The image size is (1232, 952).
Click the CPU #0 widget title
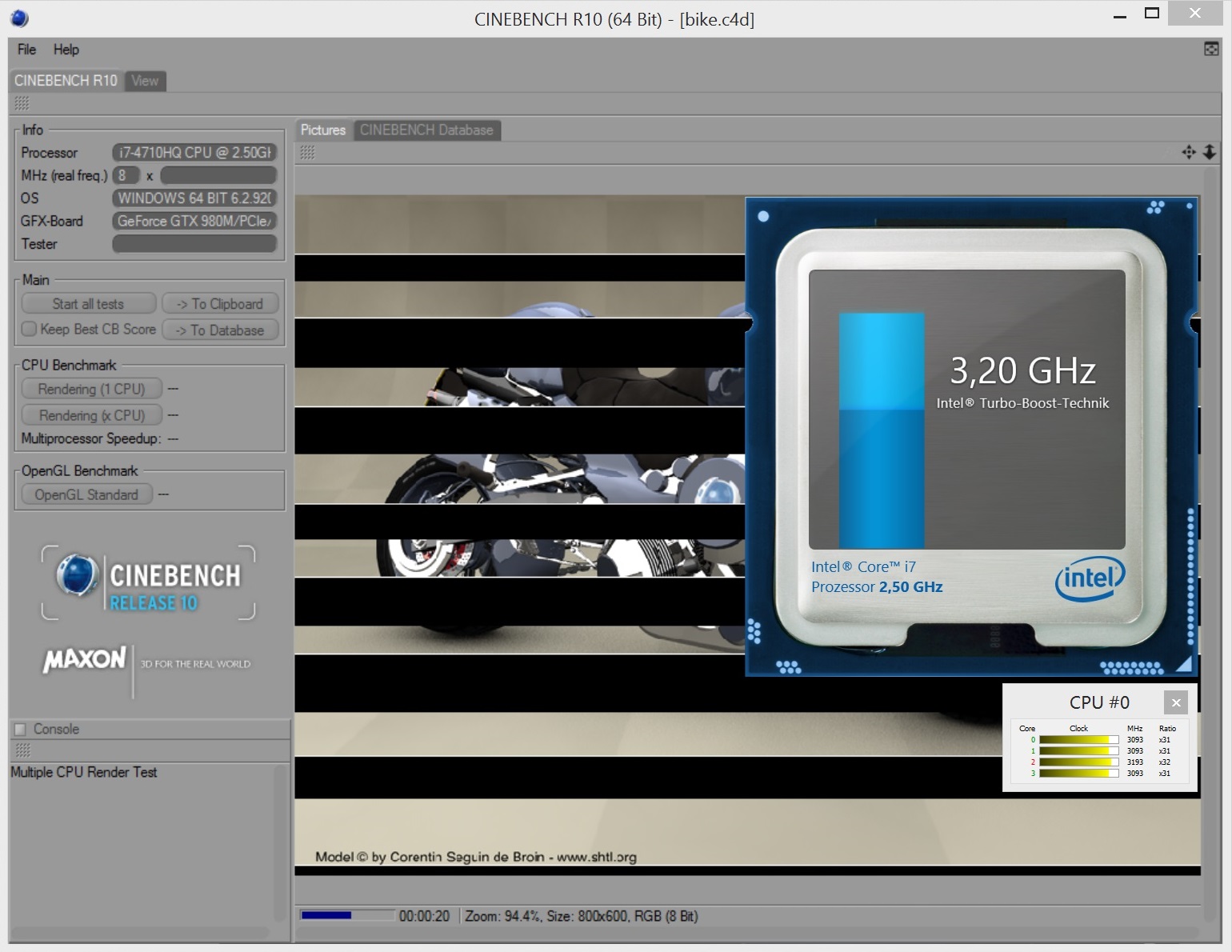tap(1099, 702)
